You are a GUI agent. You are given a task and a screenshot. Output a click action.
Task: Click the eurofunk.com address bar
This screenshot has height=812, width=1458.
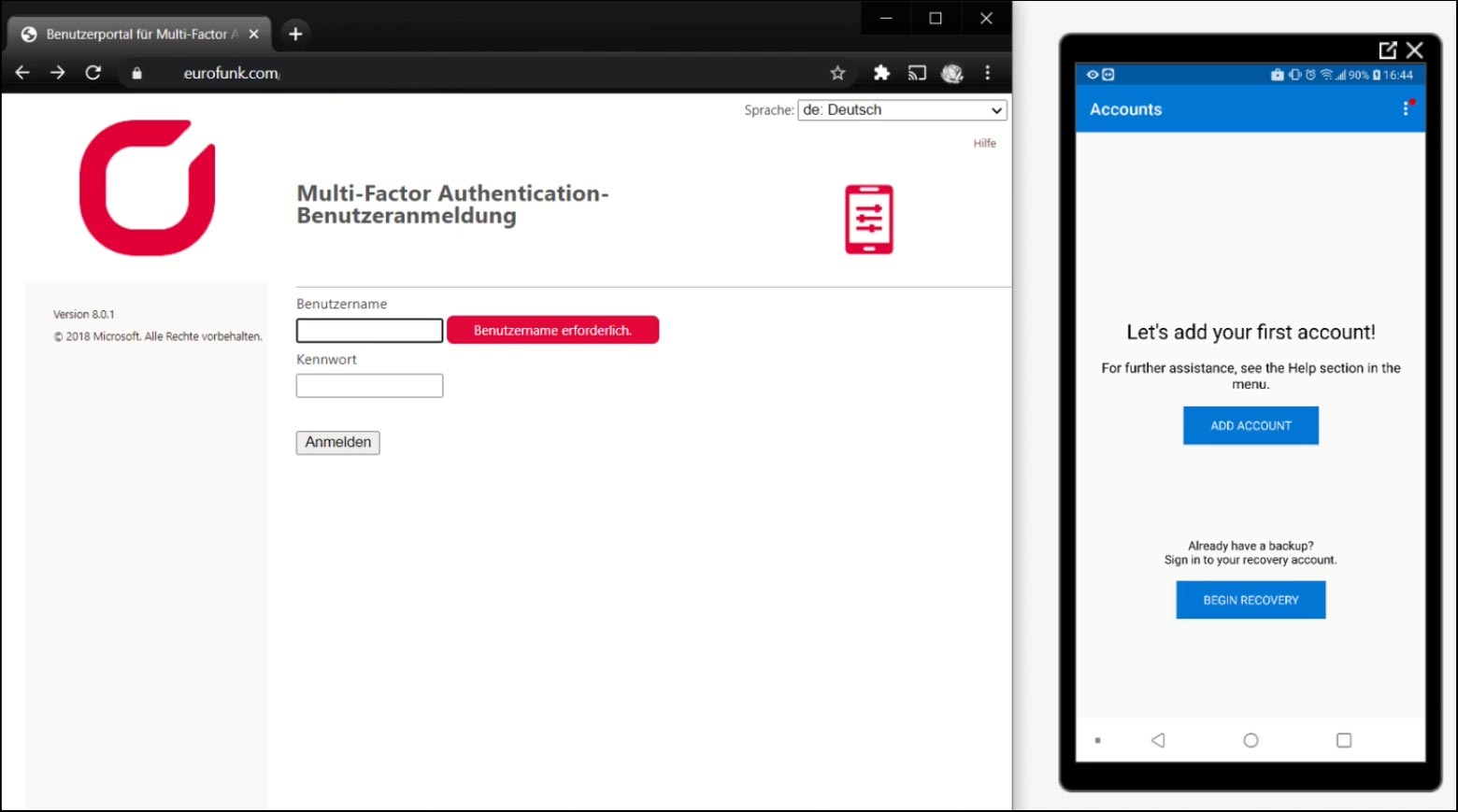point(486,73)
